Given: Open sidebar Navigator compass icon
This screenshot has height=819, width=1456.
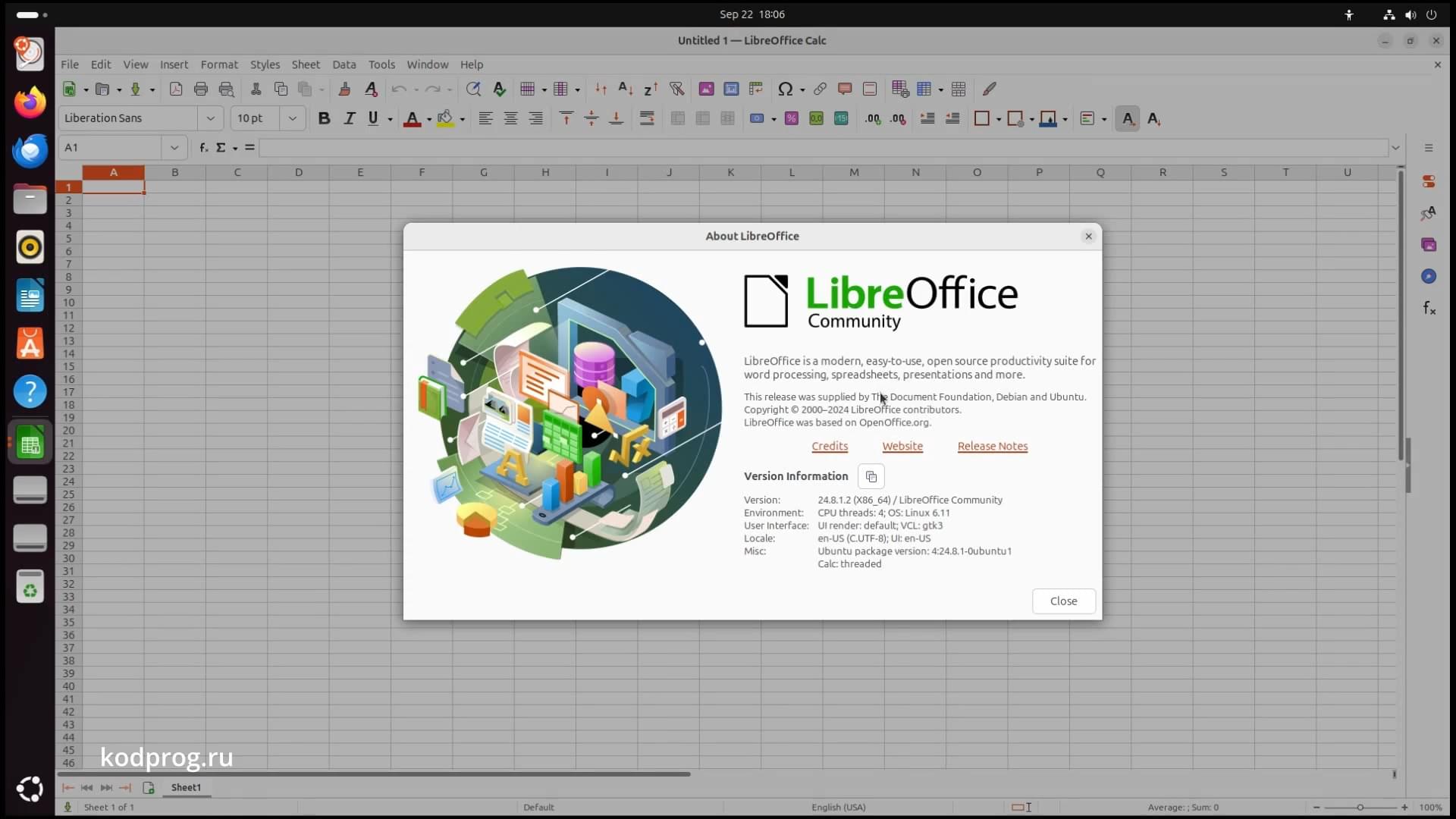Looking at the screenshot, I should coord(1429,276).
